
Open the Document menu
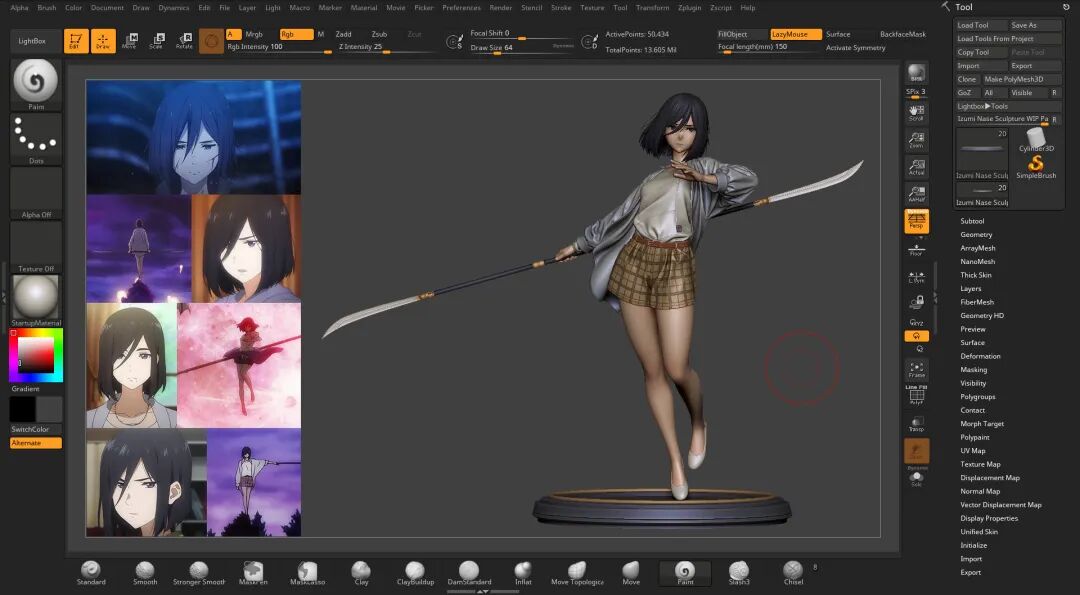(107, 8)
